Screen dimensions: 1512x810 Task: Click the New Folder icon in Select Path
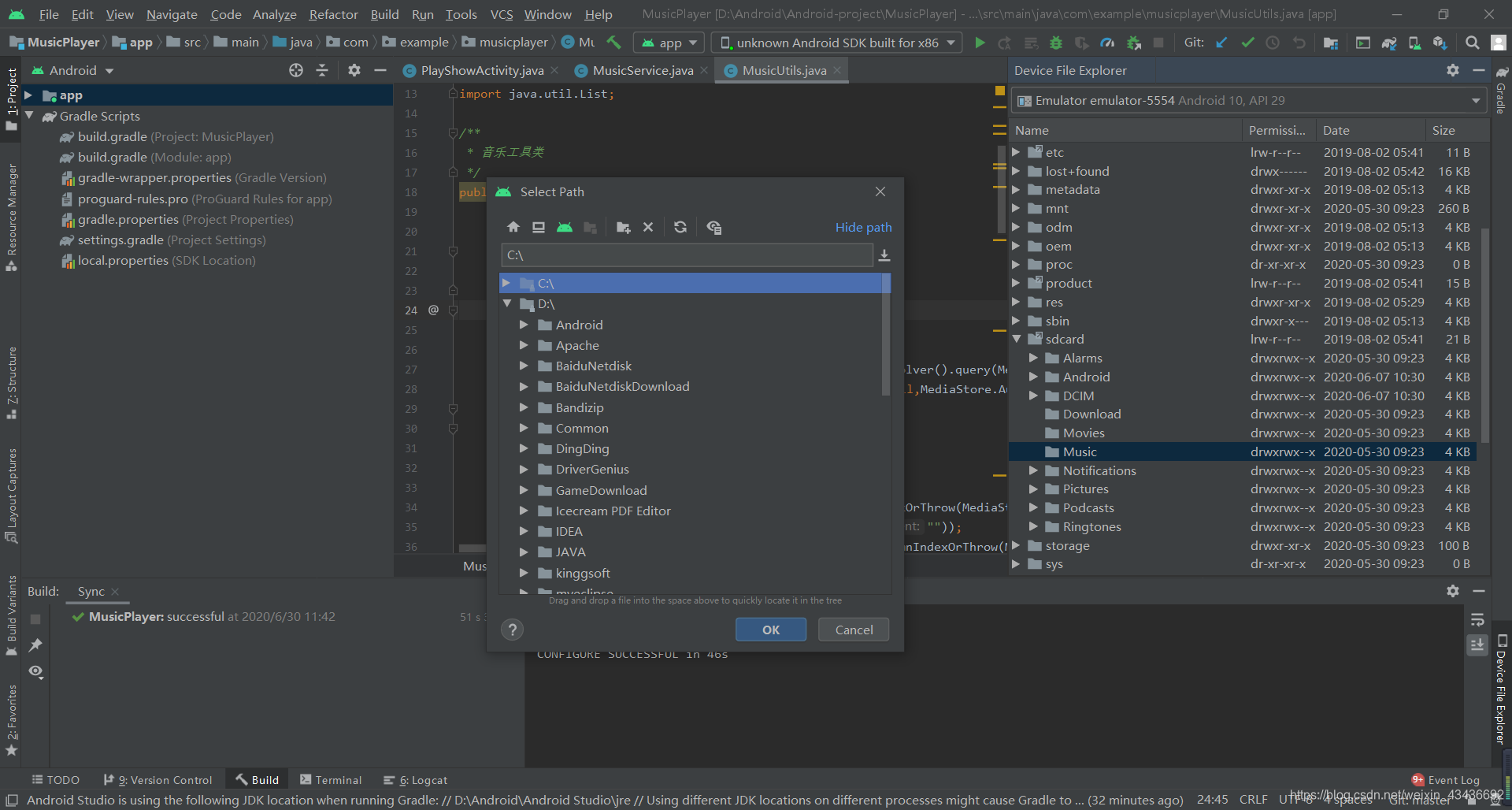pos(623,227)
